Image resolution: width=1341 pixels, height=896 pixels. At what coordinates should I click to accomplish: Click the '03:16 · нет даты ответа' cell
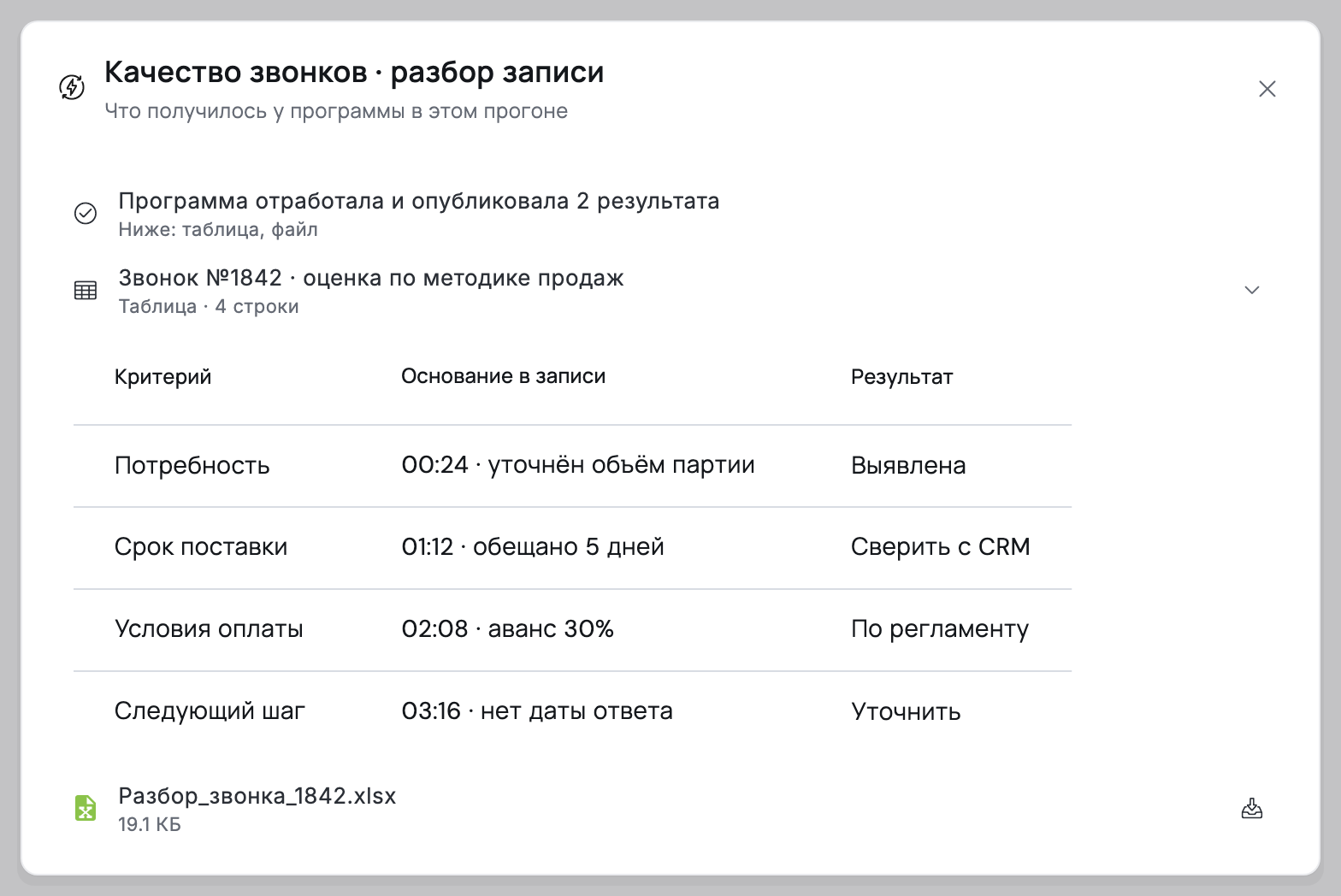(x=537, y=711)
